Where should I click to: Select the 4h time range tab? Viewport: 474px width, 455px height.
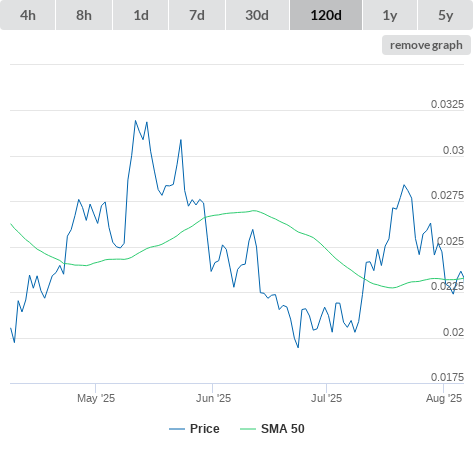[28, 15]
